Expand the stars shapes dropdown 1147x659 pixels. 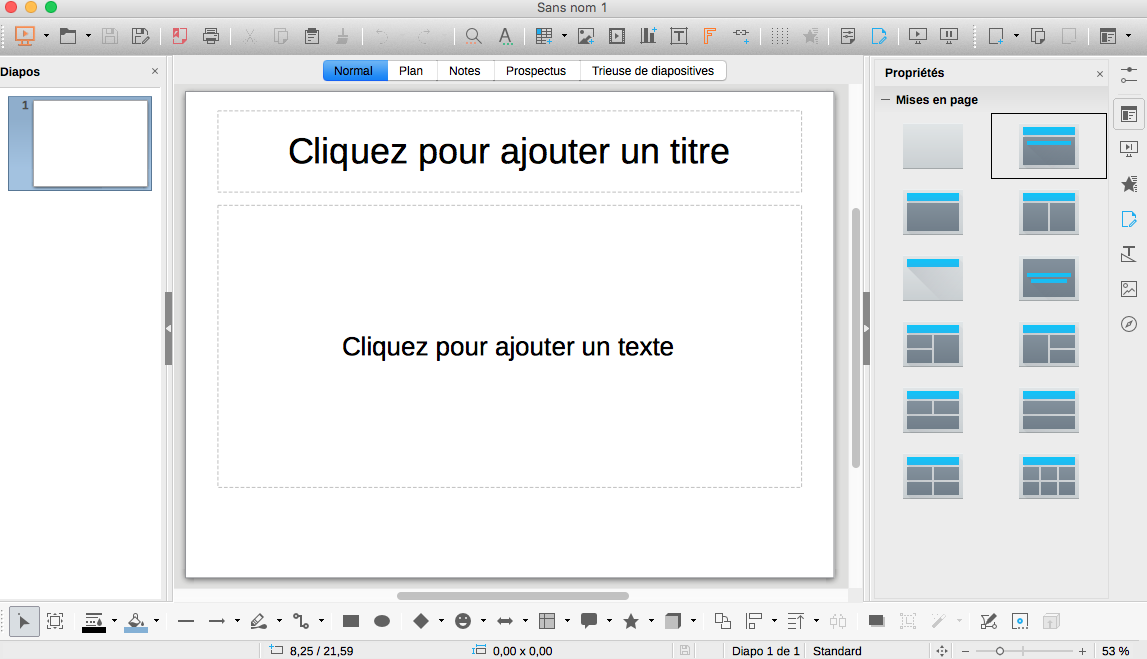[x=651, y=622]
